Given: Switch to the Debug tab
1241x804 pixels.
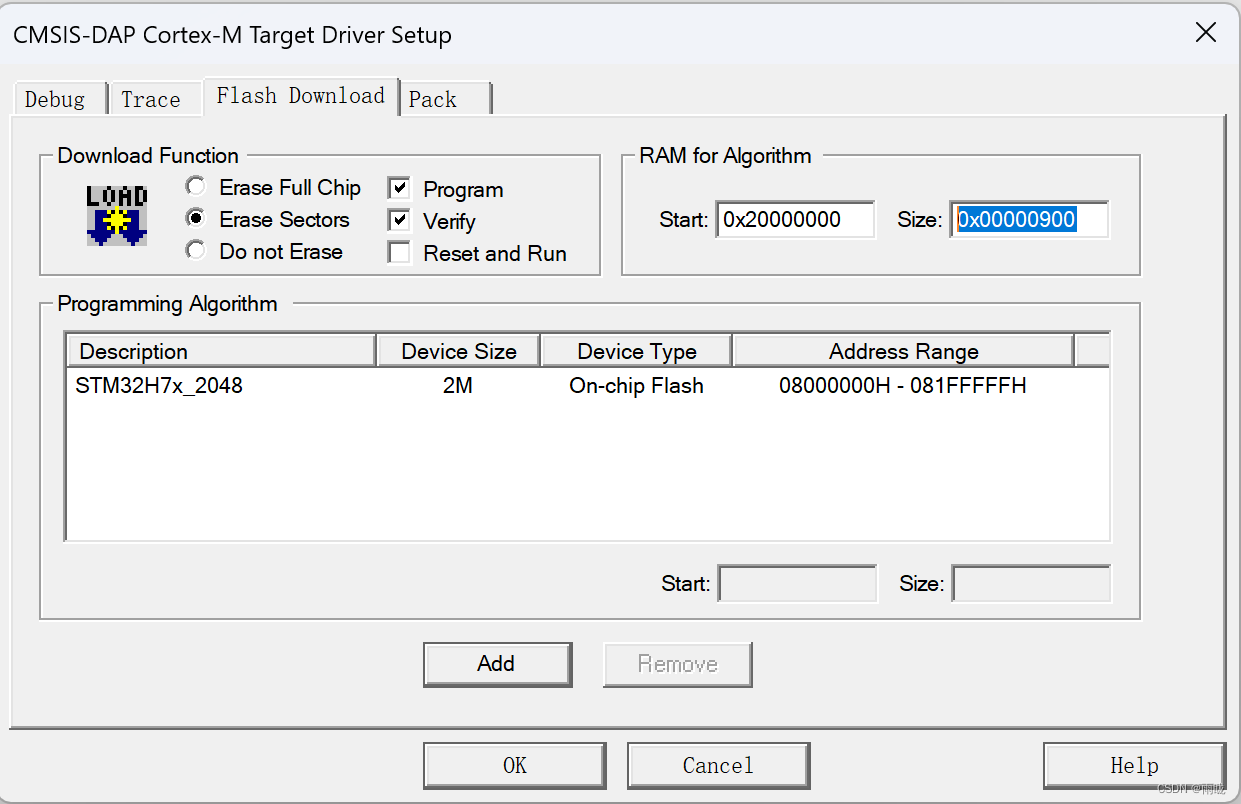Looking at the screenshot, I should click(58, 98).
